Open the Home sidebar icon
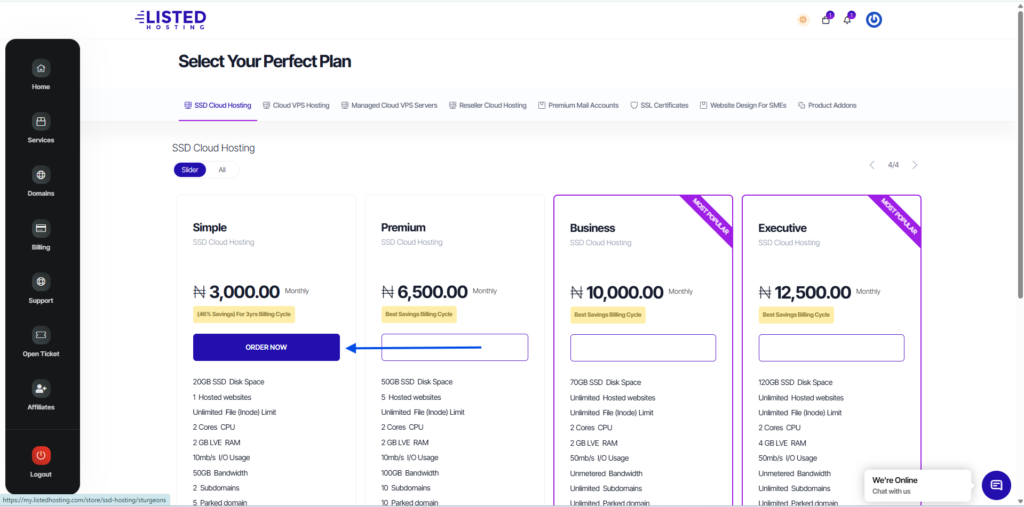The height and width of the screenshot is (507, 1024). click(x=40, y=69)
